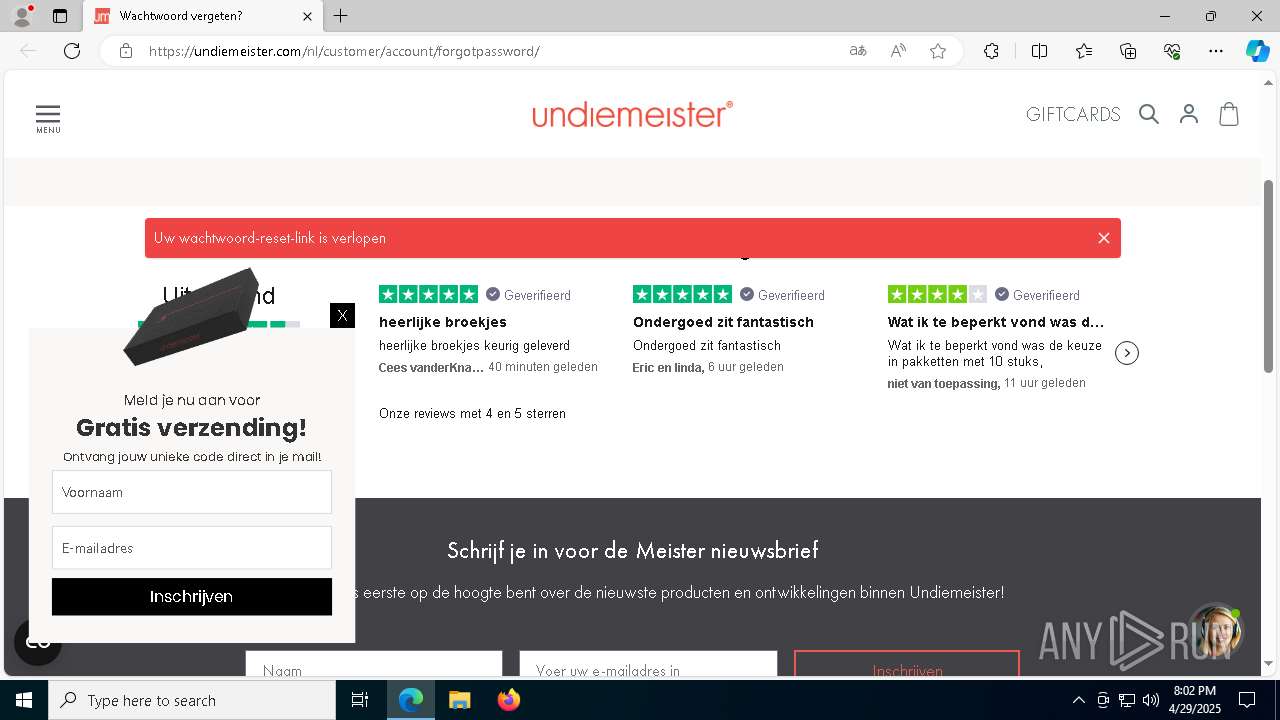Open the account person icon

1189,114
